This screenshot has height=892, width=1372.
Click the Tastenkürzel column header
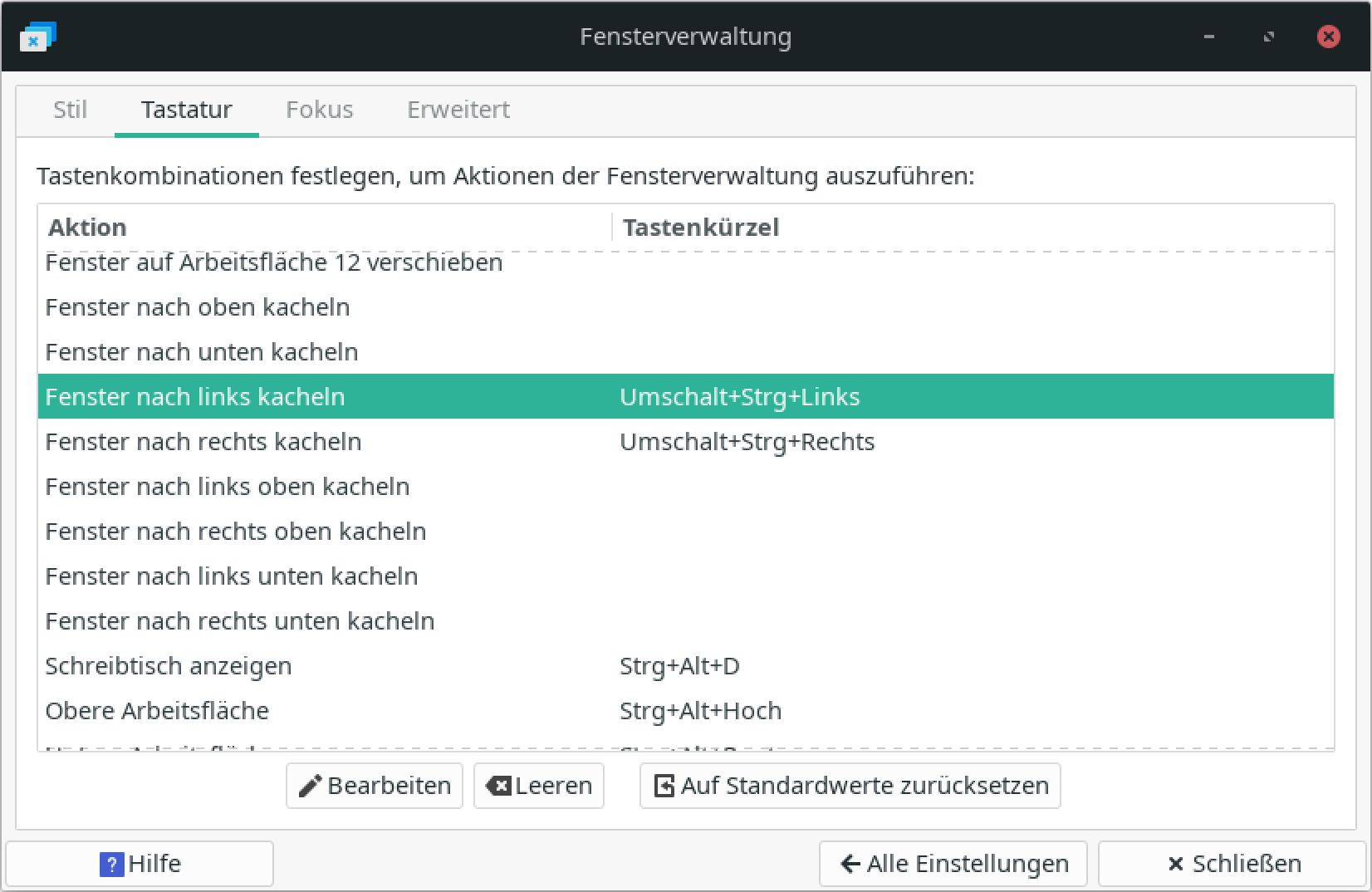tap(701, 228)
